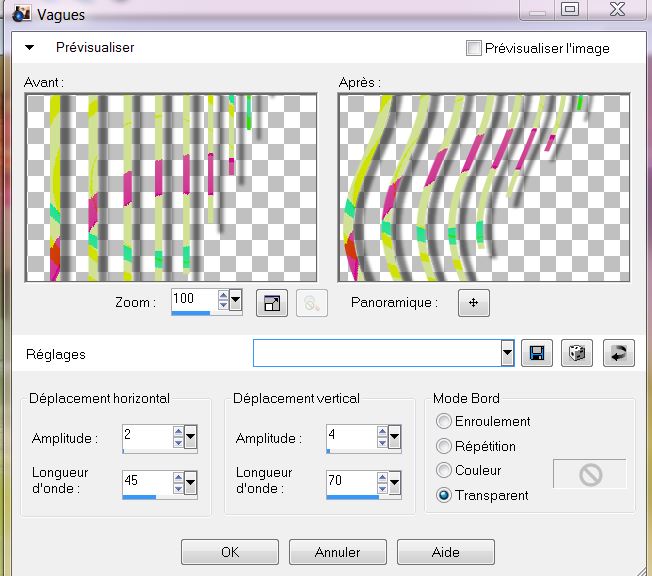The height and width of the screenshot is (576, 652).
Task: Open the Réglages presets dropdown
Action: pyautogui.click(x=507, y=353)
